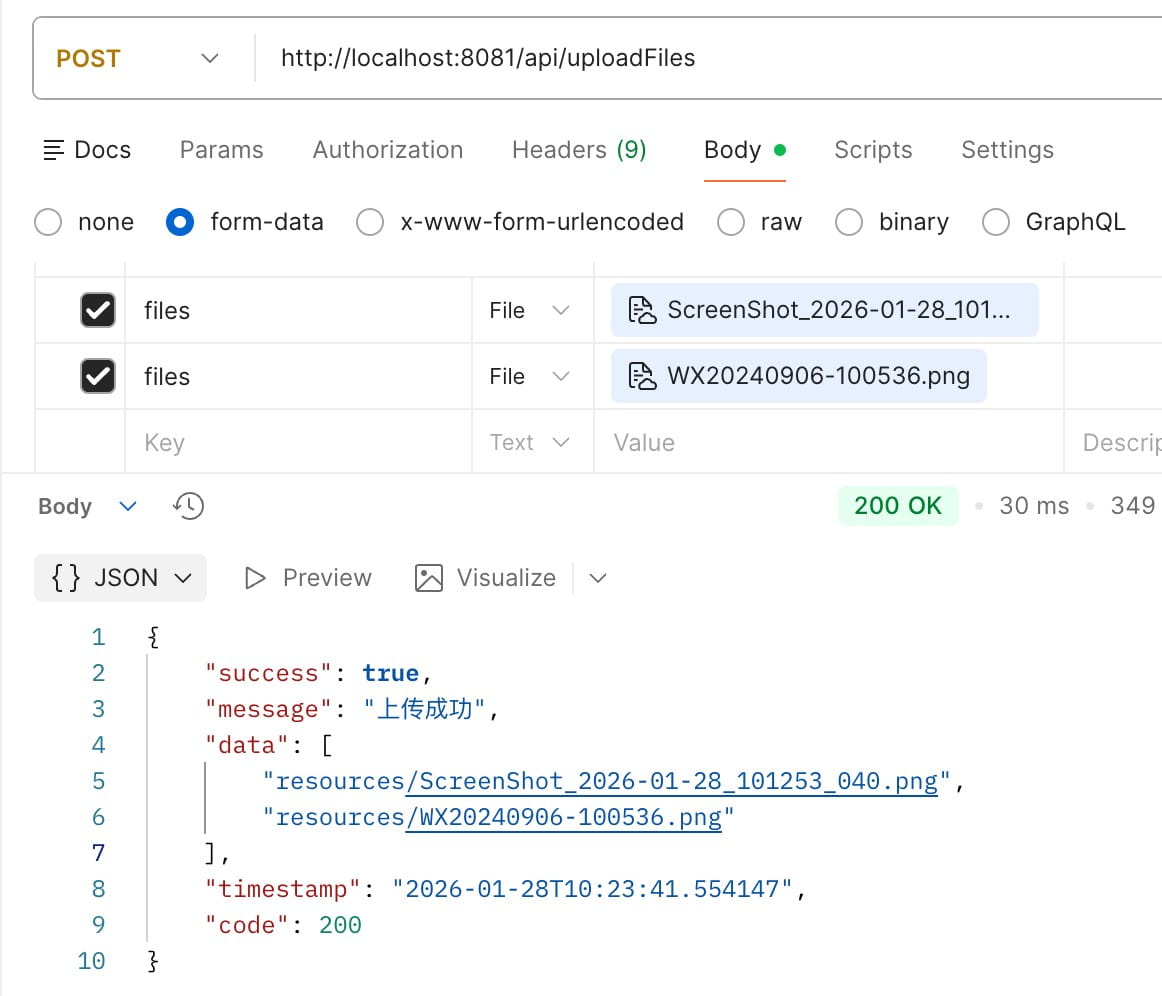Click the ScreenShot file attachment icon

tap(641, 311)
